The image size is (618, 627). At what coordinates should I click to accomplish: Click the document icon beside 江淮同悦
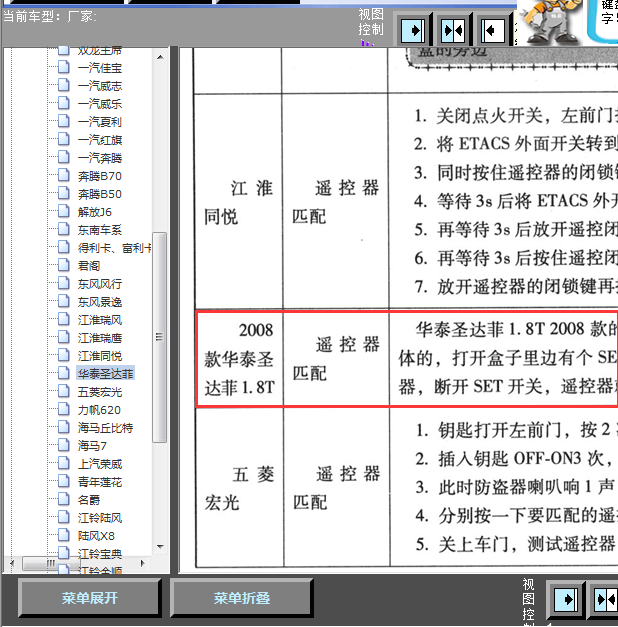tap(64, 355)
